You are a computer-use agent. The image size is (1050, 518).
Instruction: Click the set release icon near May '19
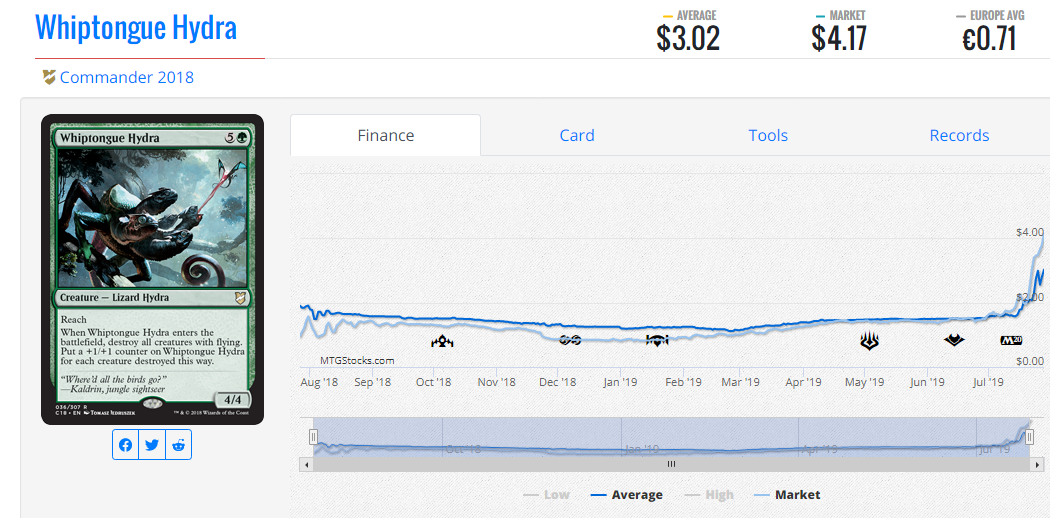(x=869, y=341)
